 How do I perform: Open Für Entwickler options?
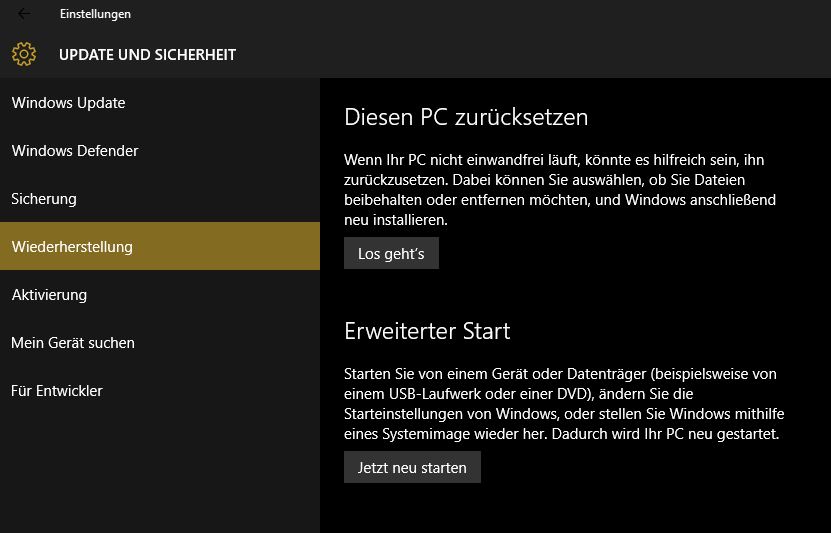click(x=160, y=390)
